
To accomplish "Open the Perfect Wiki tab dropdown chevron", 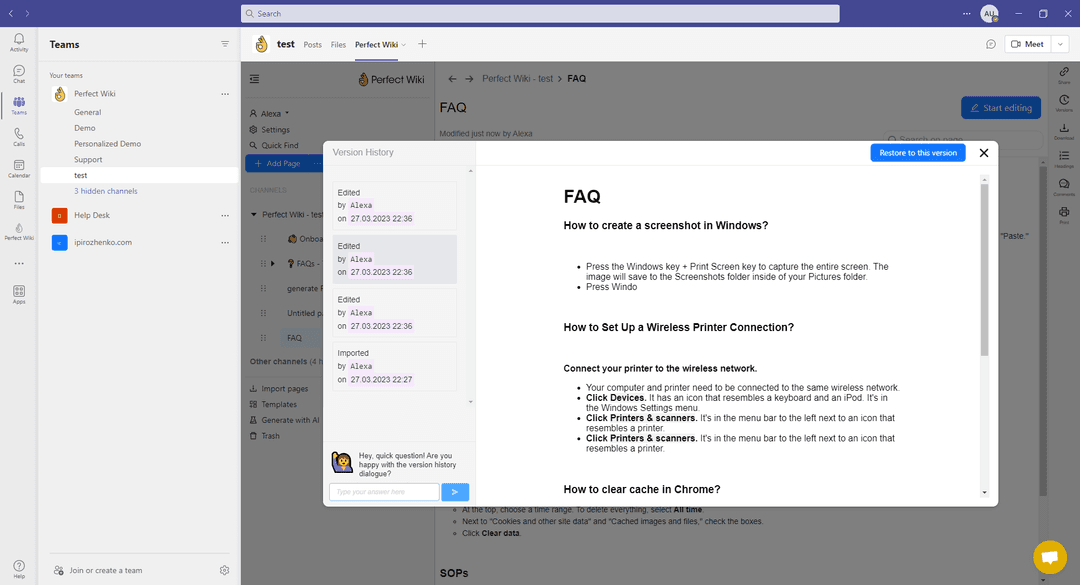I will (403, 45).
